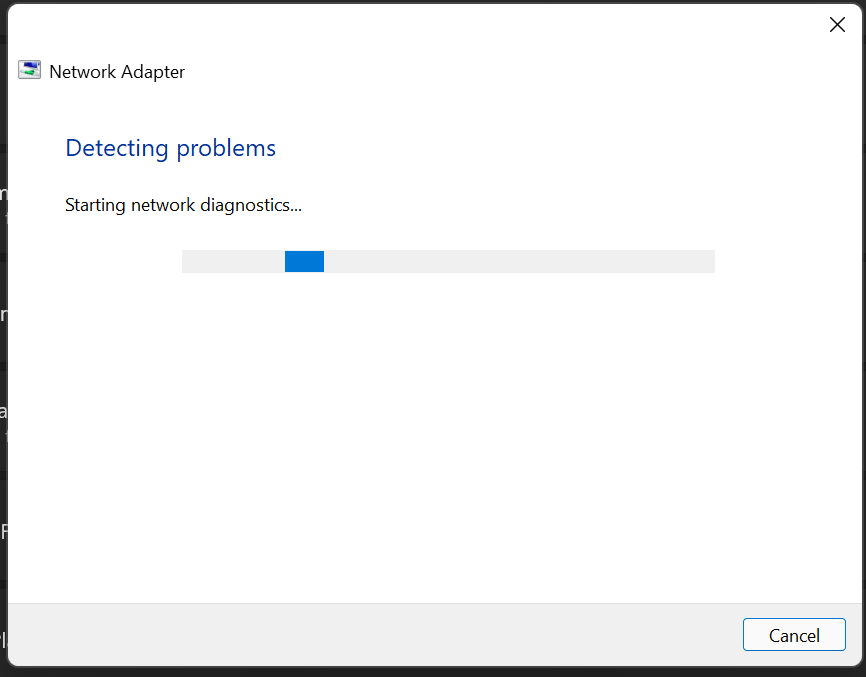
Task: Click the Network Adapter troubleshooter icon
Action: (29, 71)
